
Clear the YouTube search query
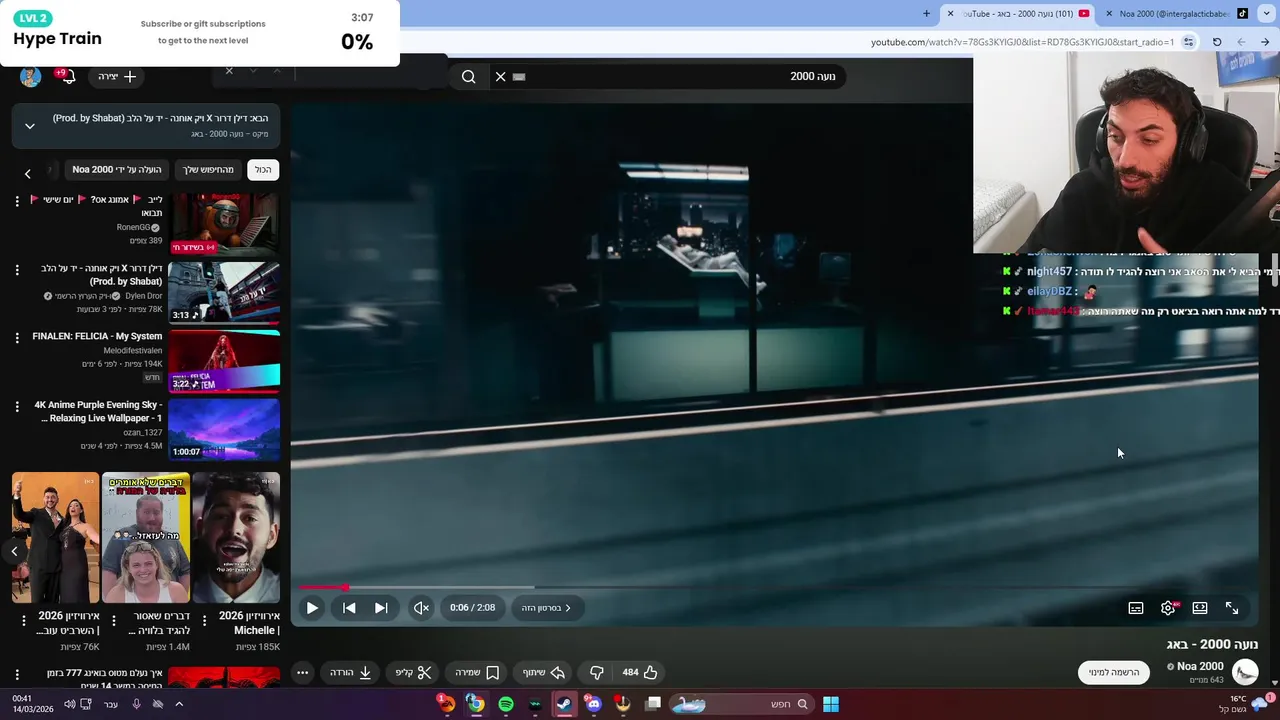tap(501, 77)
